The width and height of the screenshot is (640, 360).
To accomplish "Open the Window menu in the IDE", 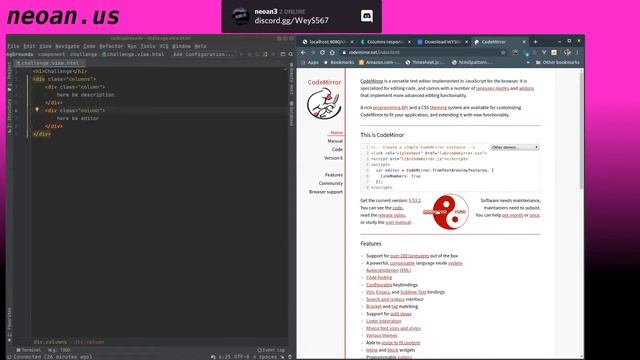I will point(181,46).
